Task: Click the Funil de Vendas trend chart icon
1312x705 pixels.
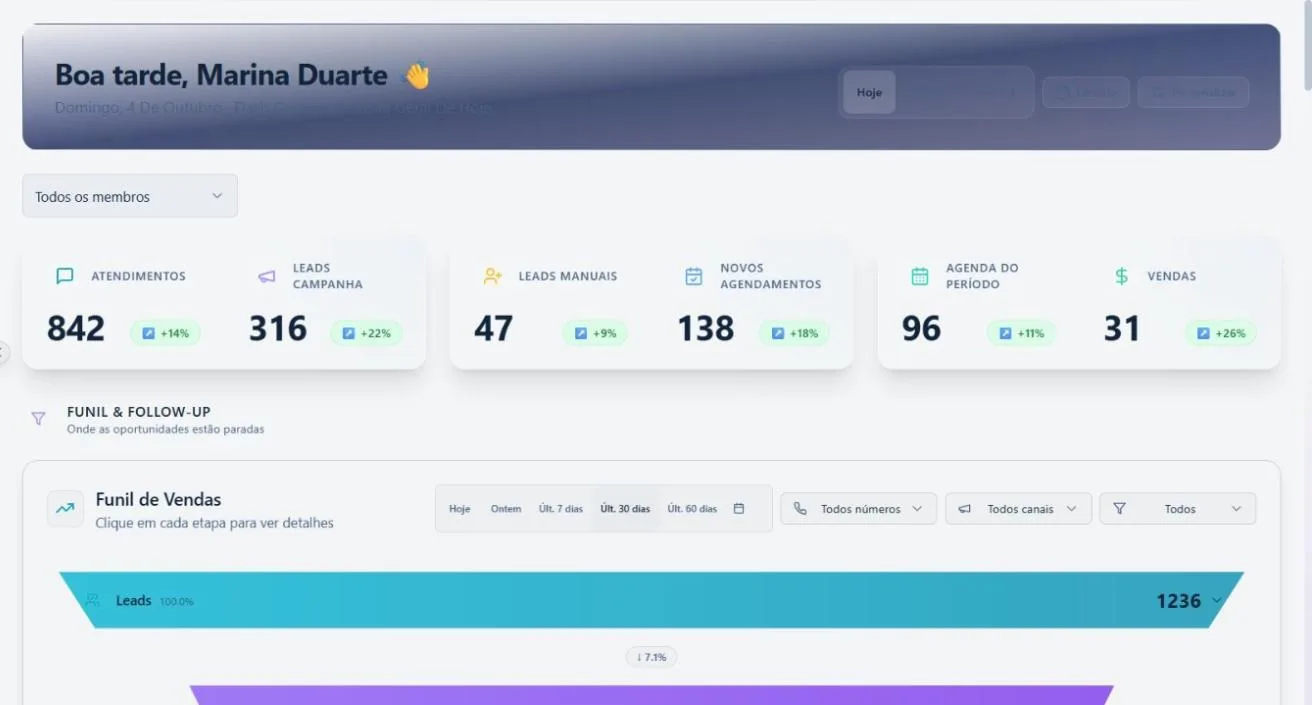Action: [65, 509]
